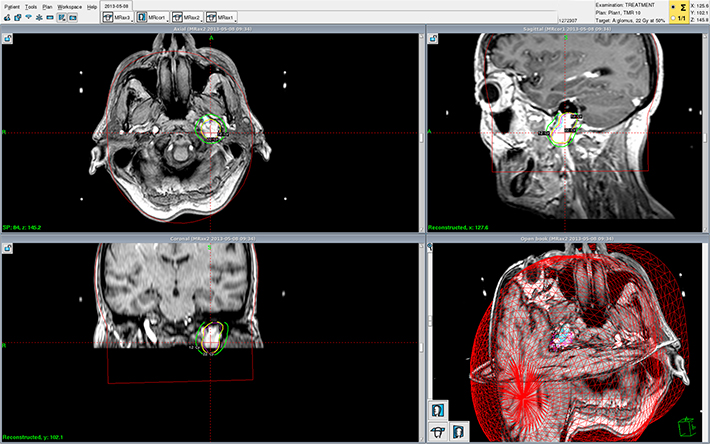Click the 'Reconstructed, y: 102.1' label
The width and height of the screenshot is (710, 444).
tap(33, 437)
